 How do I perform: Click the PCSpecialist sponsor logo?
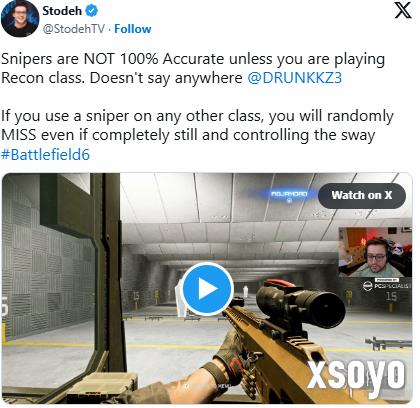point(386,285)
